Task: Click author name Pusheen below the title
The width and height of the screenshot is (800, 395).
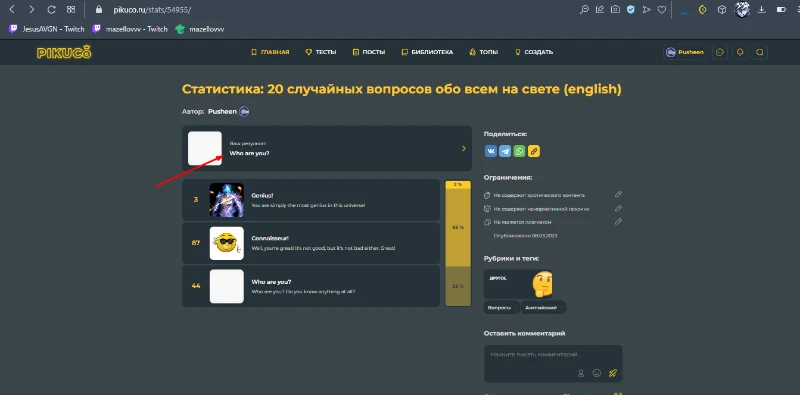Action: click(222, 111)
